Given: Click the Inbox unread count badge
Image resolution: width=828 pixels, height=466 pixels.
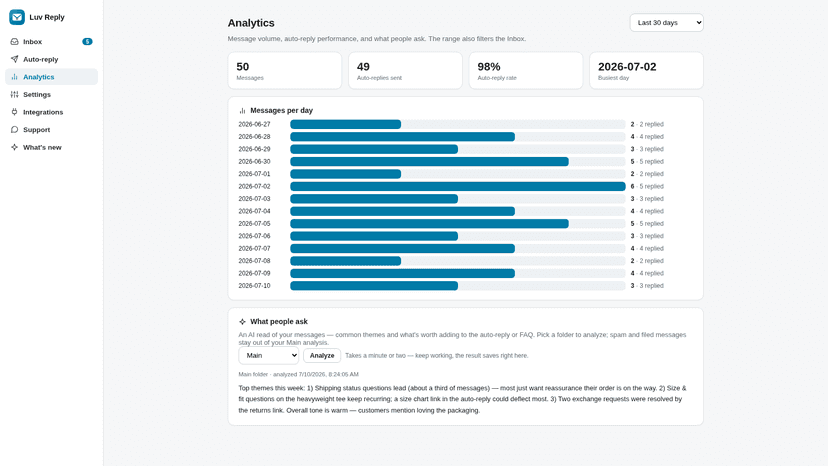Looking at the screenshot, I should tap(87, 42).
